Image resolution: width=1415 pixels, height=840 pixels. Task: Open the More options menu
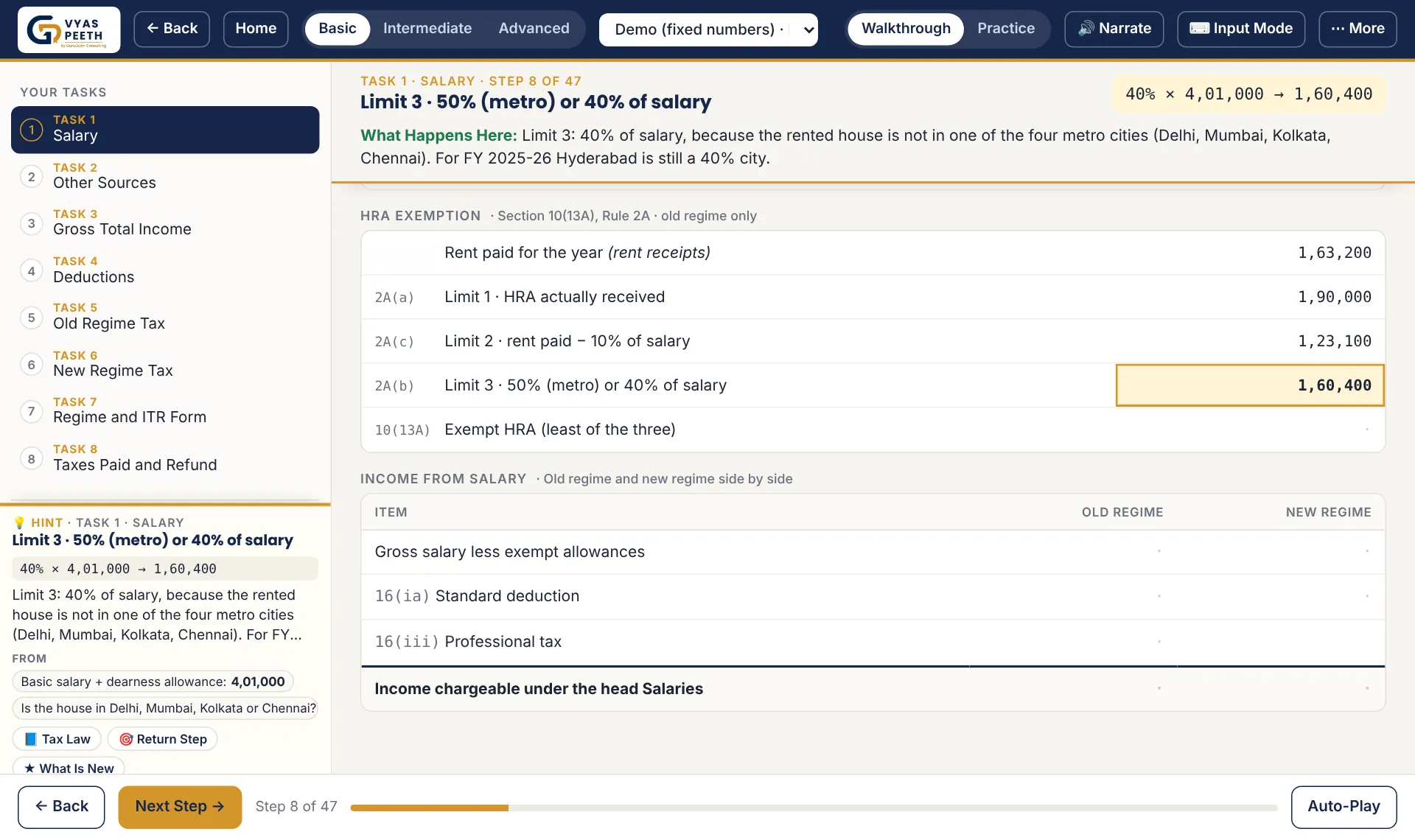(1358, 29)
